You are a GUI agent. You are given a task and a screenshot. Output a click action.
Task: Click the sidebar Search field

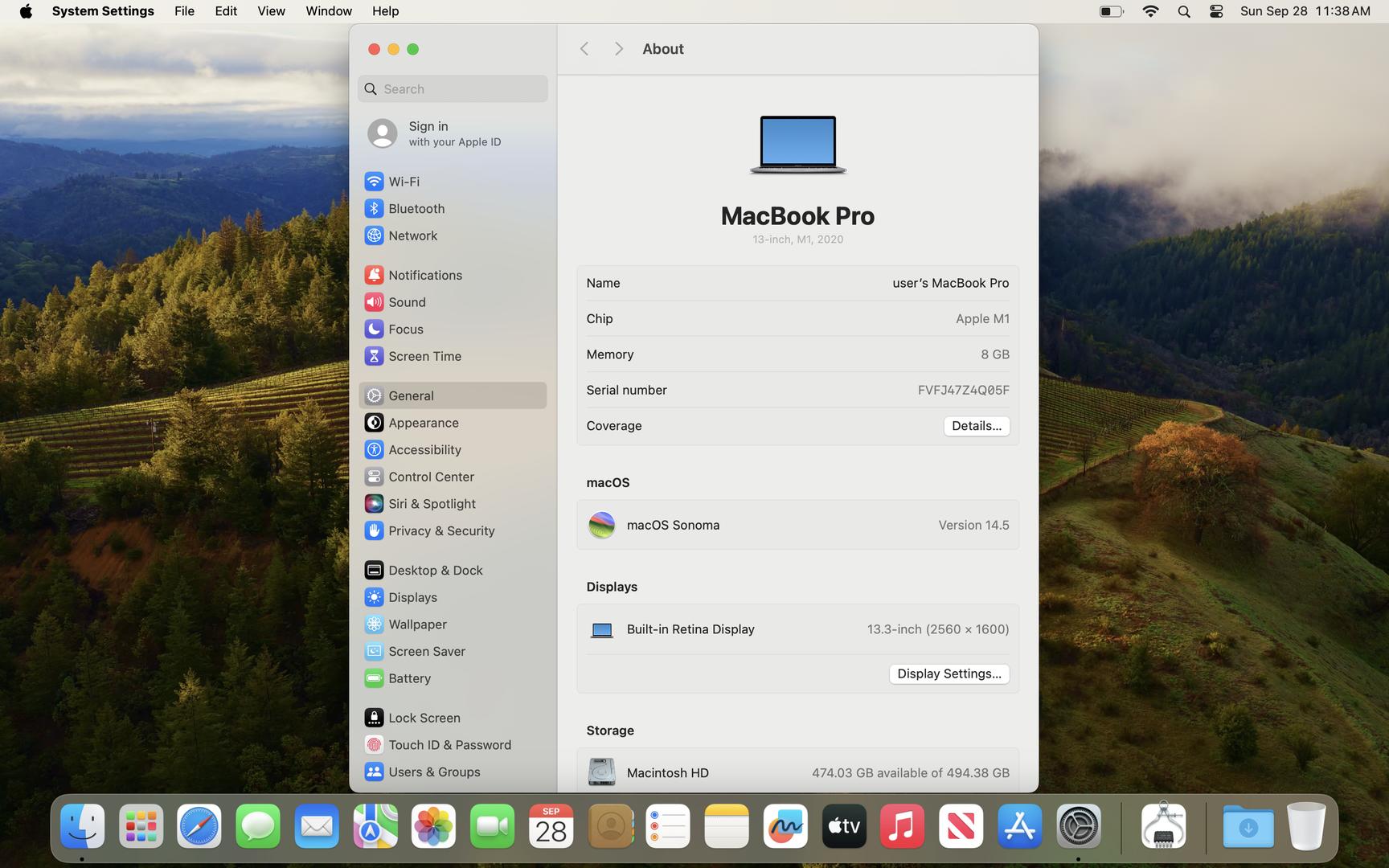pos(453,89)
